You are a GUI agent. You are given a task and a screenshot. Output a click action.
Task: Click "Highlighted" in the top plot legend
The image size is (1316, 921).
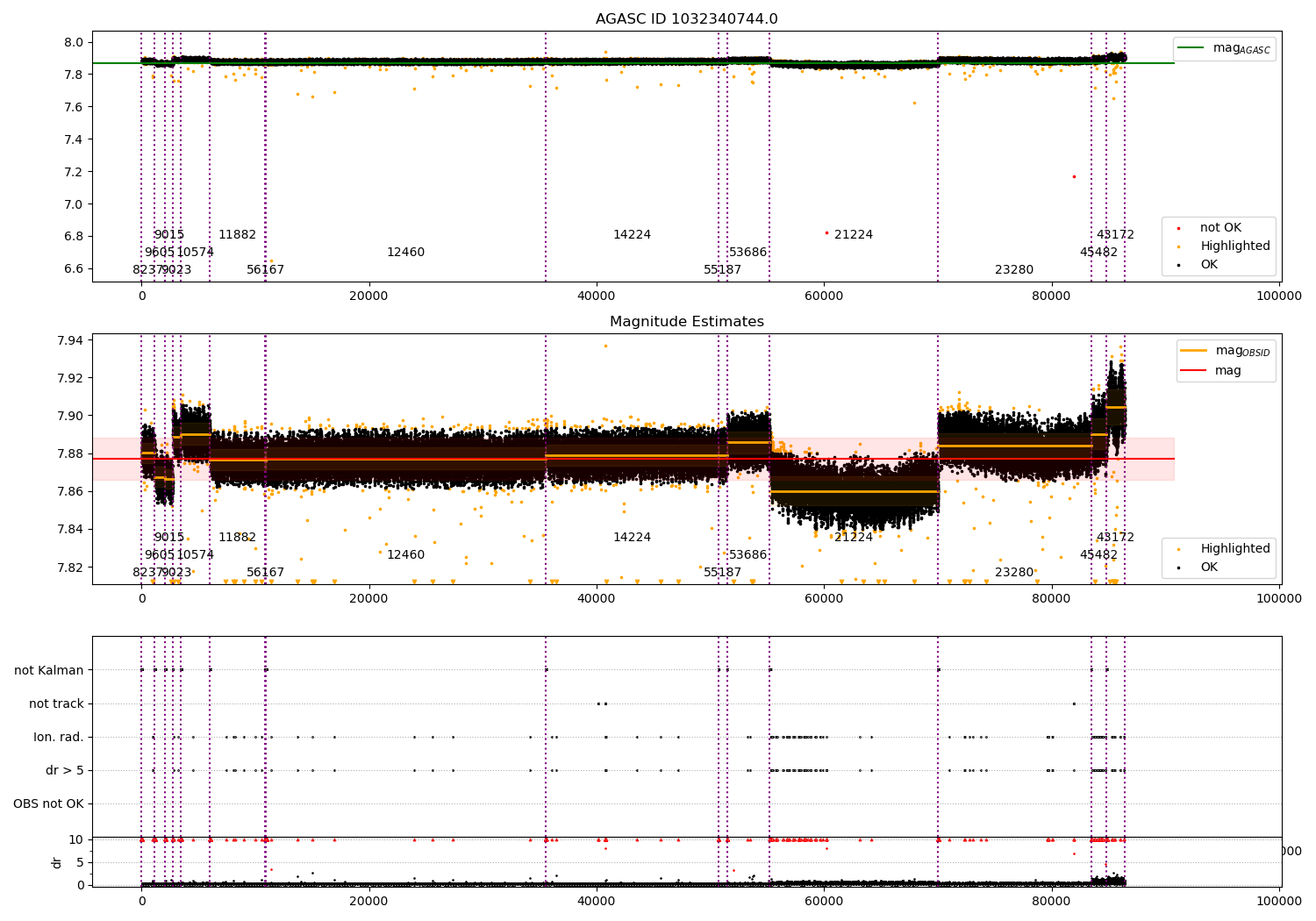(1234, 246)
